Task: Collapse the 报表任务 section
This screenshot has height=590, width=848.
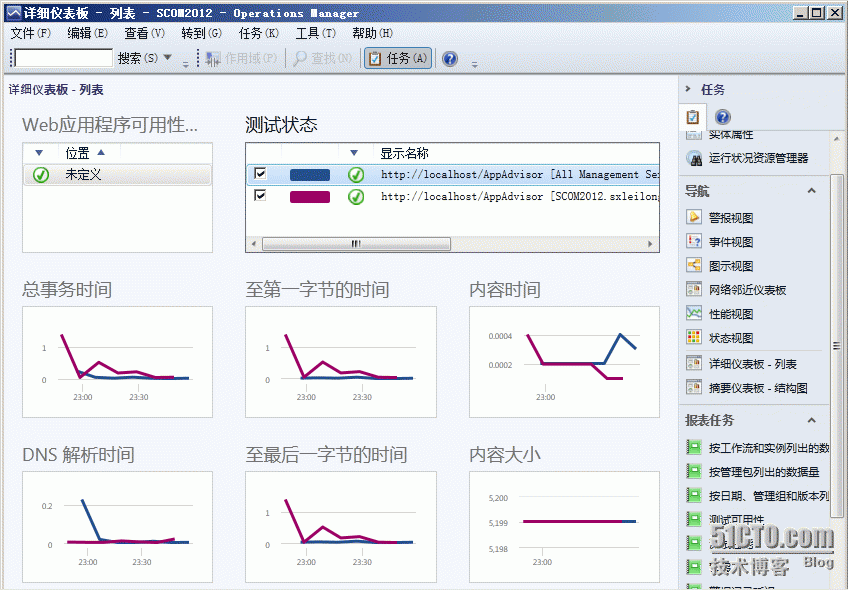Action: tap(812, 420)
